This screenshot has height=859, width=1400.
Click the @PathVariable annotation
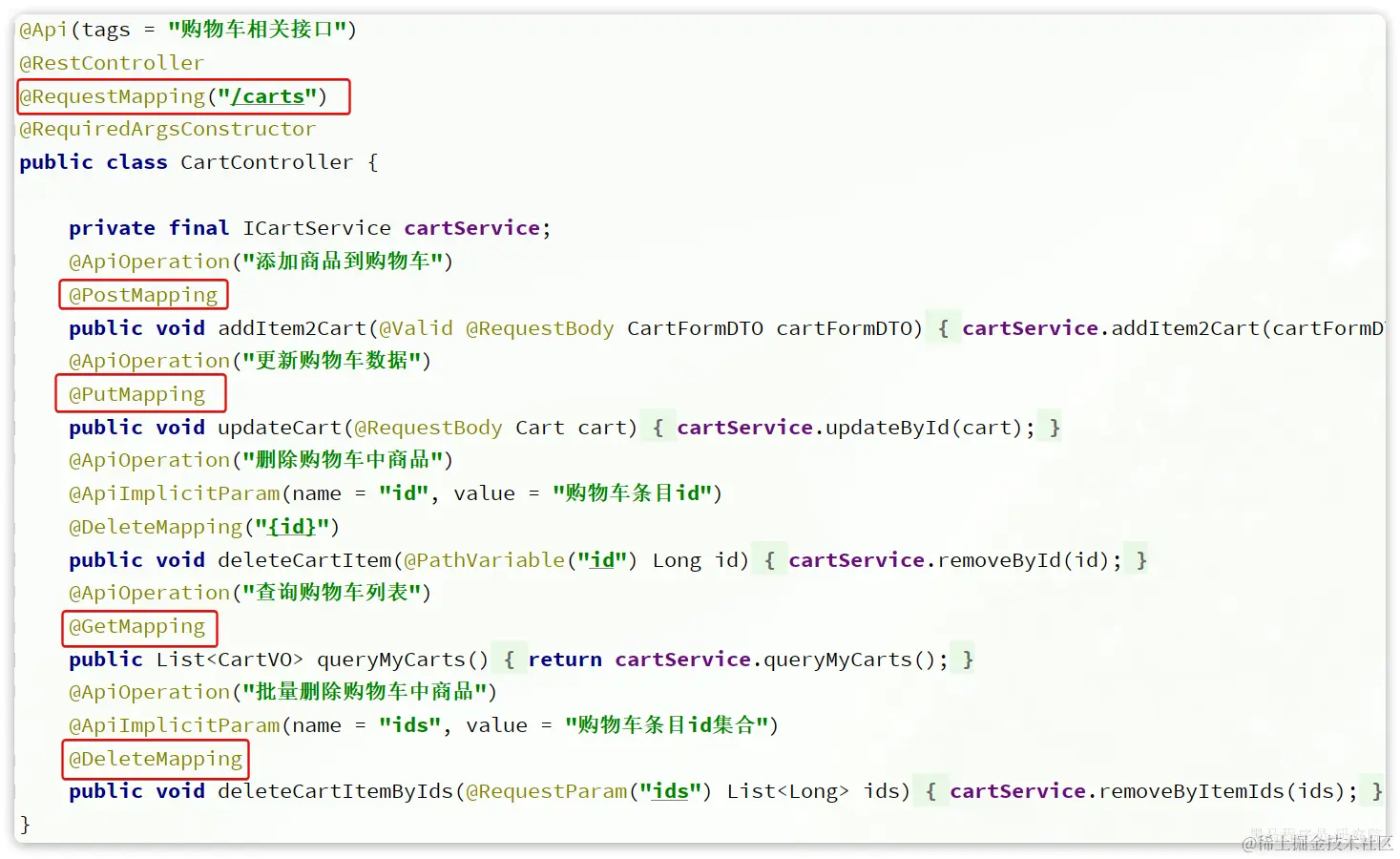(x=485, y=560)
